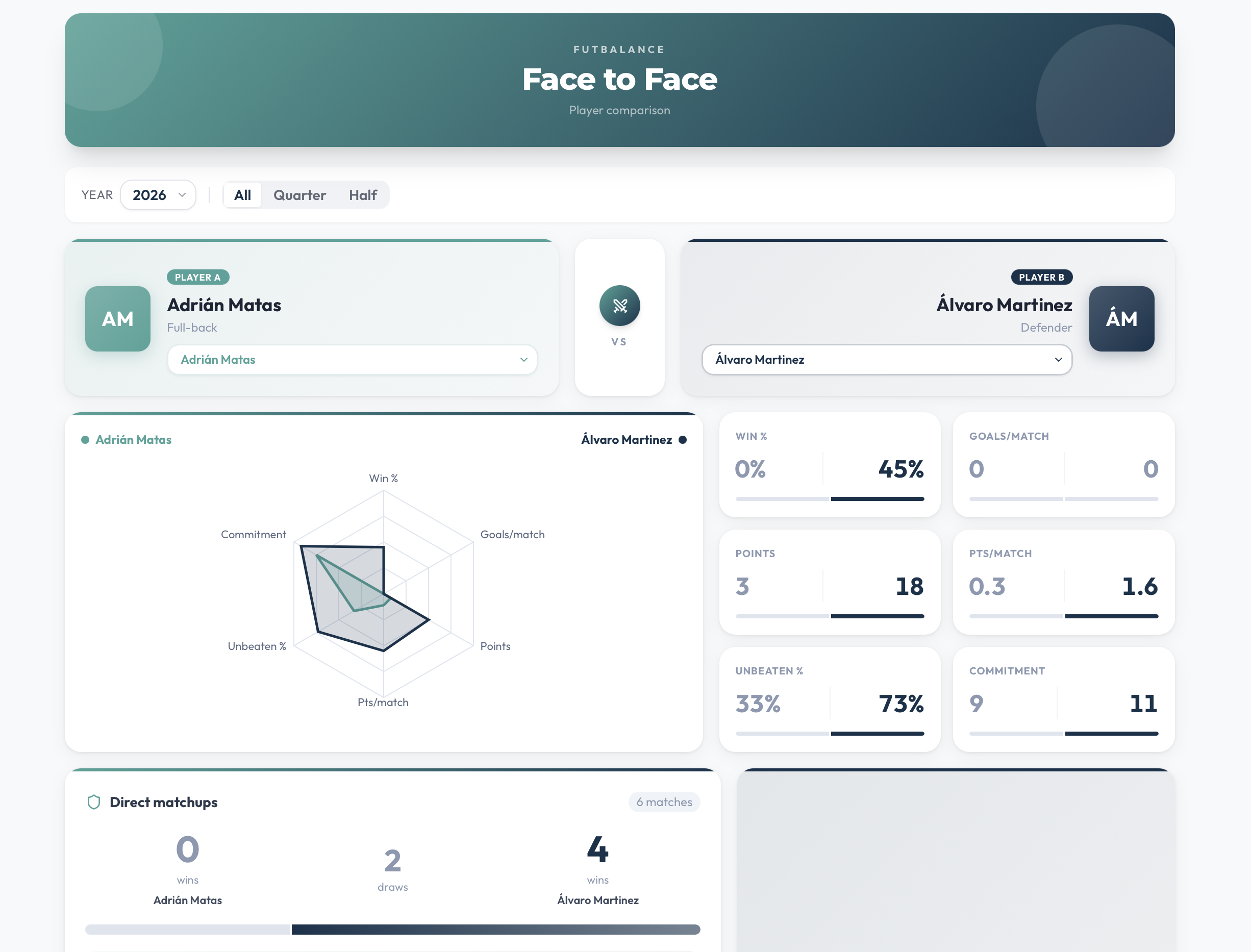Click the ÁM avatar for Álvaro Martinez
This screenshot has height=952, width=1251.
tap(1121, 318)
